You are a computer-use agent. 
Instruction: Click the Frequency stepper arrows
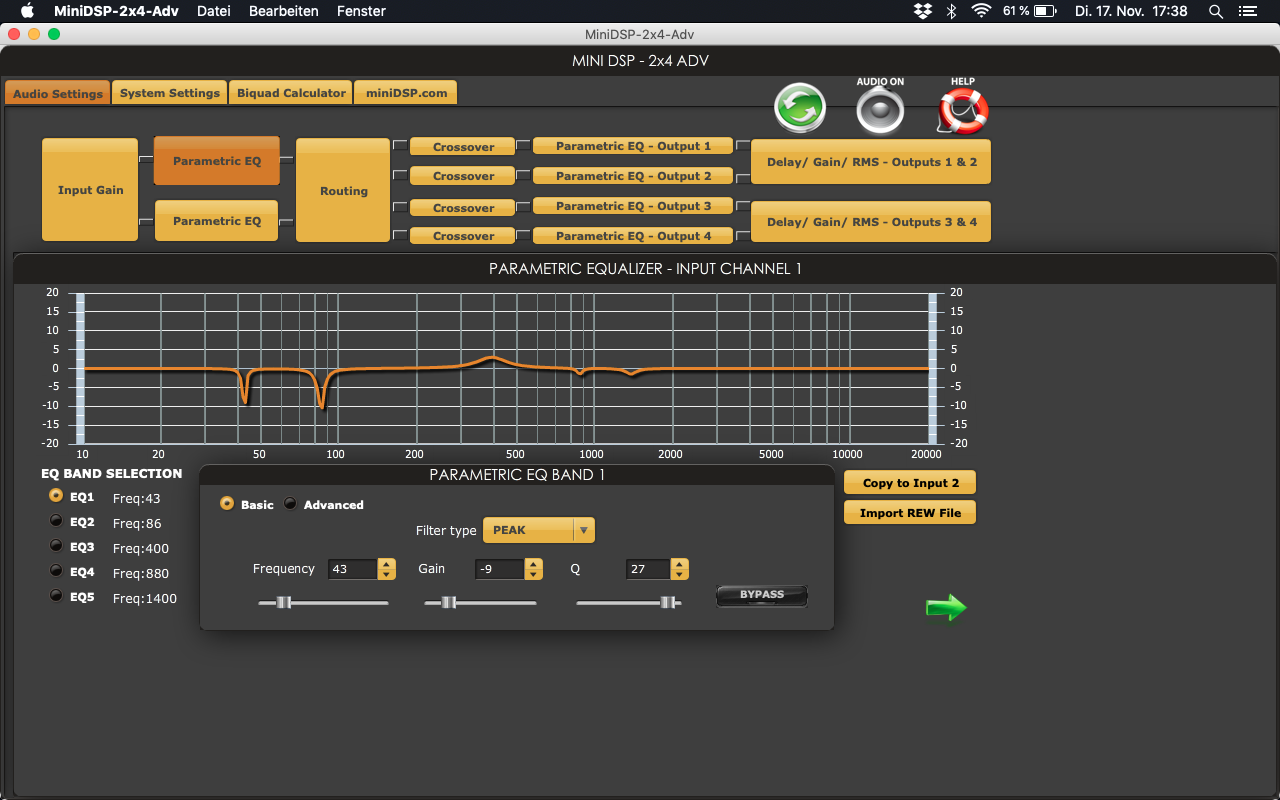tap(386, 569)
